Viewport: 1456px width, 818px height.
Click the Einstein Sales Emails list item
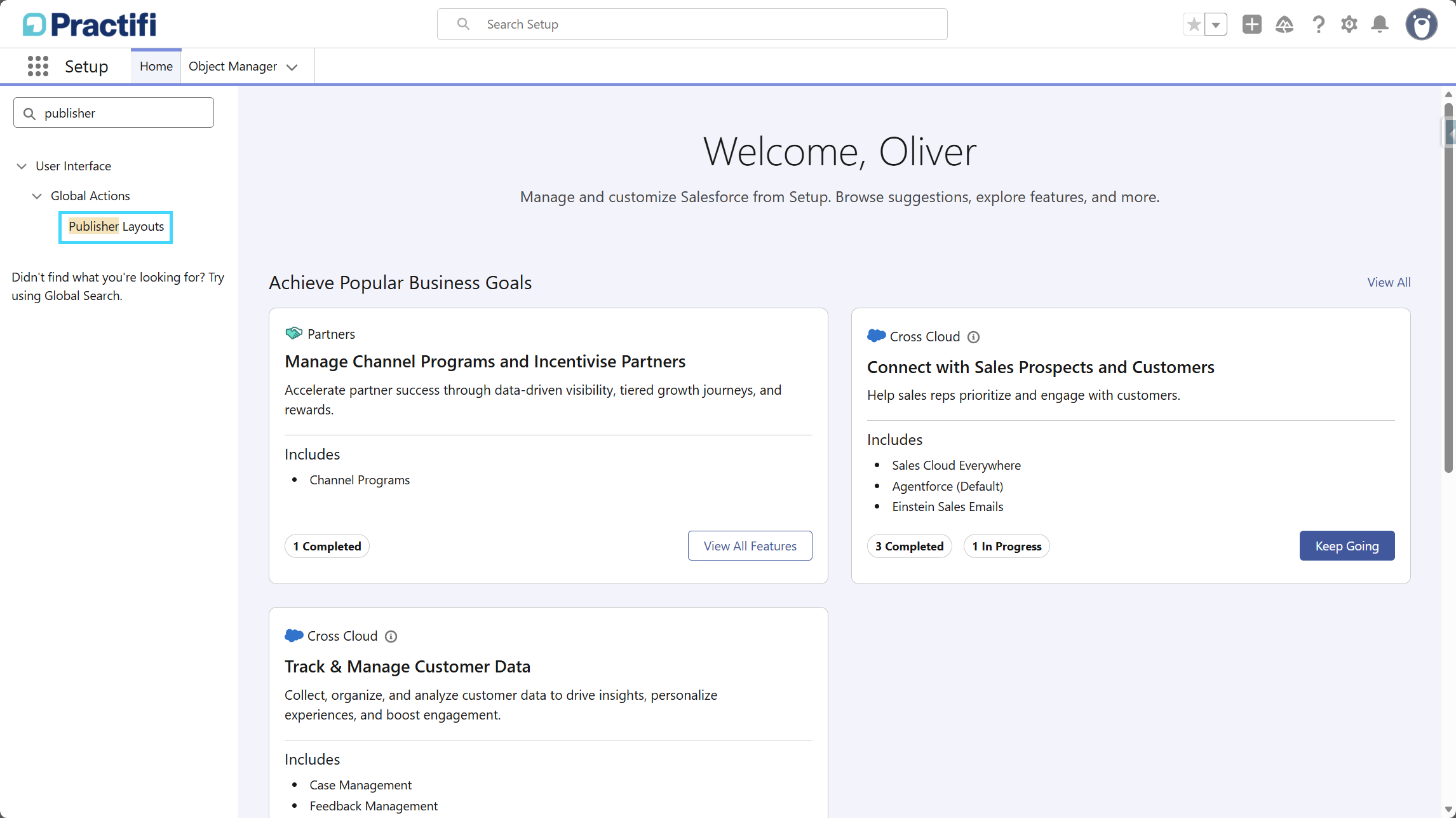(947, 507)
